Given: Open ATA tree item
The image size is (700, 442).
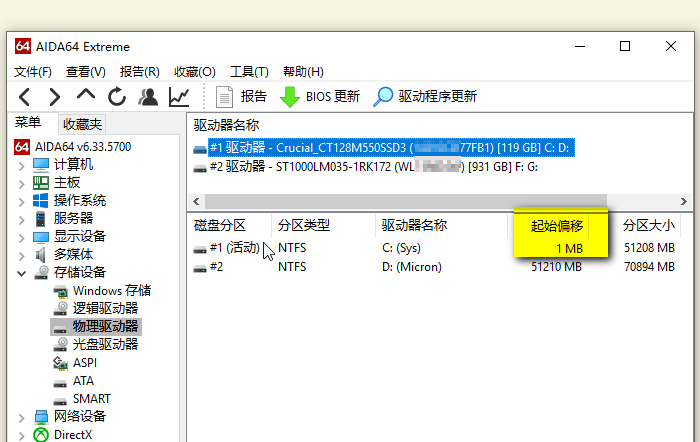Looking at the screenshot, I should tap(83, 381).
